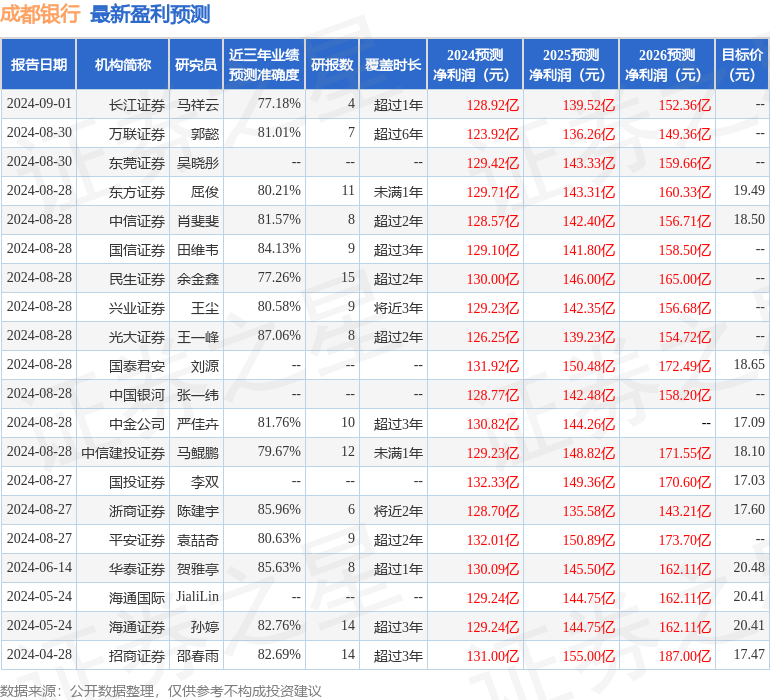Click the 数据来源 footer disclaimer text
The width and height of the screenshot is (770, 700).
(161, 691)
